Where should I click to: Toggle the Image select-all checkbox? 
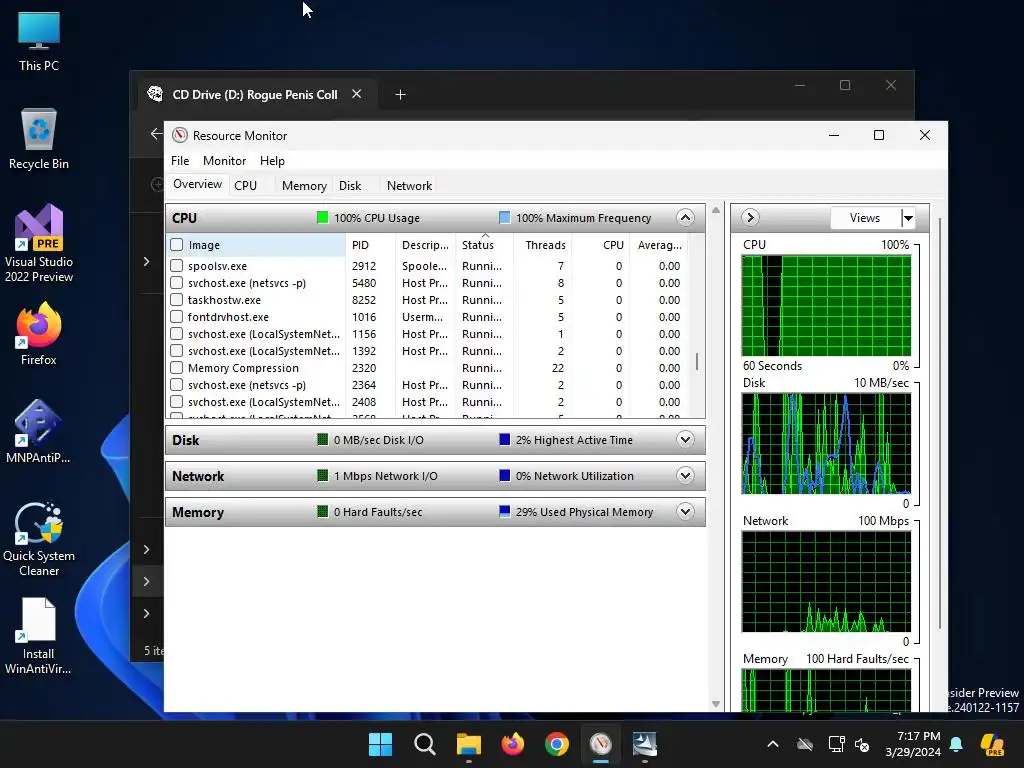tap(176, 245)
